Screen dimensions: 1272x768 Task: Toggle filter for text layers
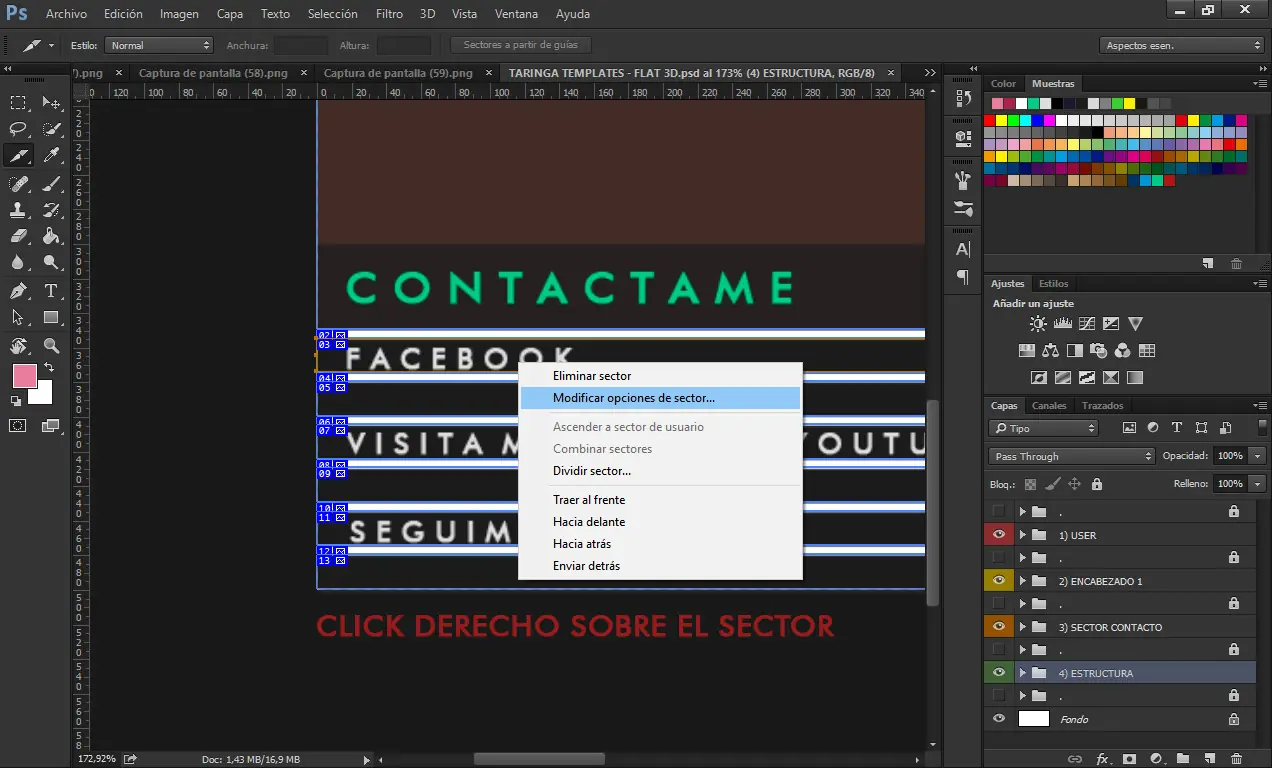(x=1177, y=428)
